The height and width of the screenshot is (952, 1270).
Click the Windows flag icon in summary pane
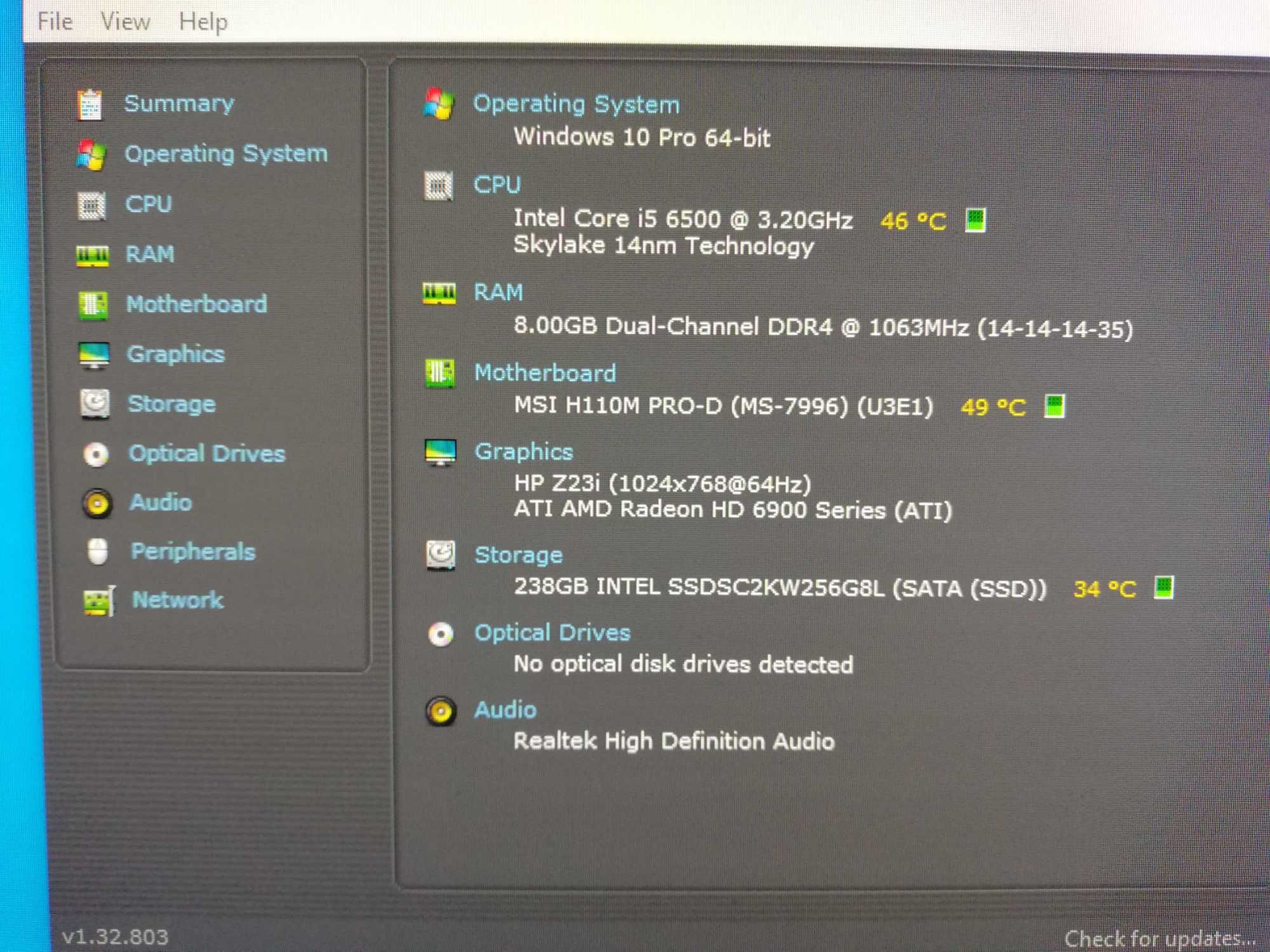[439, 104]
